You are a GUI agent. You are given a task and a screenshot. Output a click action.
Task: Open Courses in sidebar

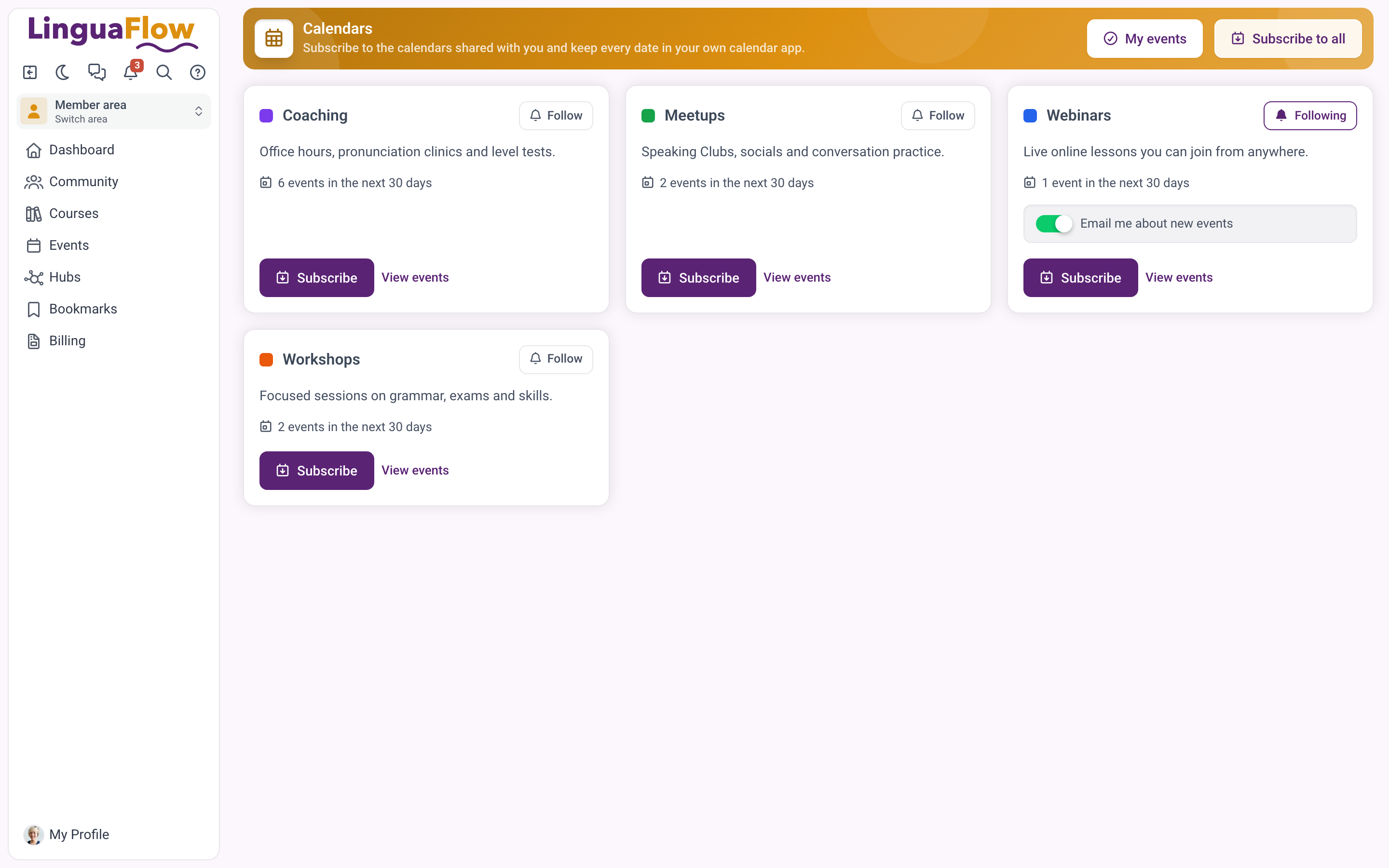(x=114, y=214)
